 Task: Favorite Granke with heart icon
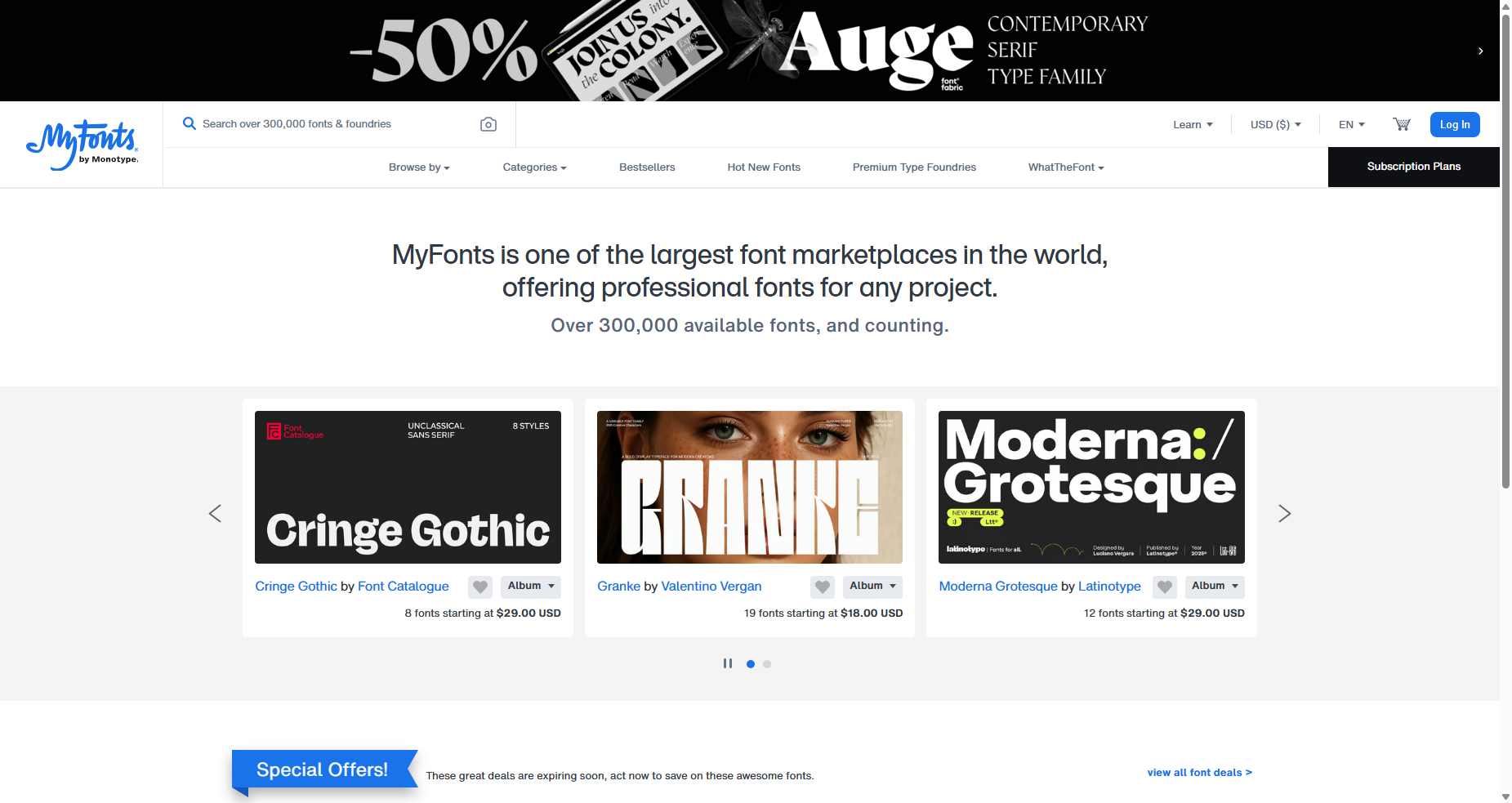[x=823, y=587]
